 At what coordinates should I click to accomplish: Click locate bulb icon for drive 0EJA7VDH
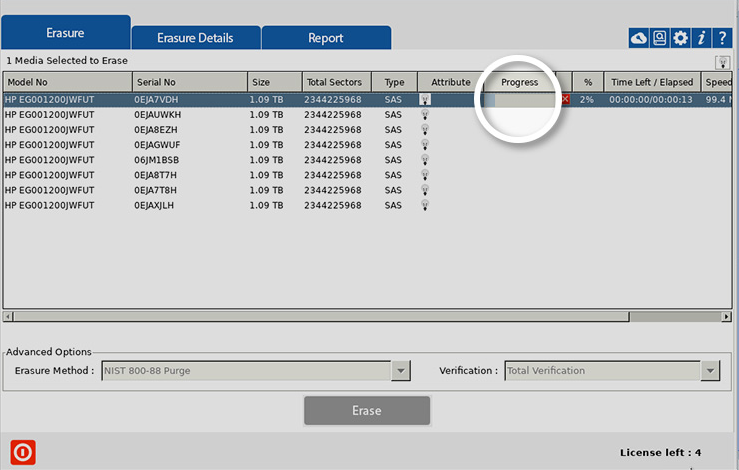tap(425, 99)
